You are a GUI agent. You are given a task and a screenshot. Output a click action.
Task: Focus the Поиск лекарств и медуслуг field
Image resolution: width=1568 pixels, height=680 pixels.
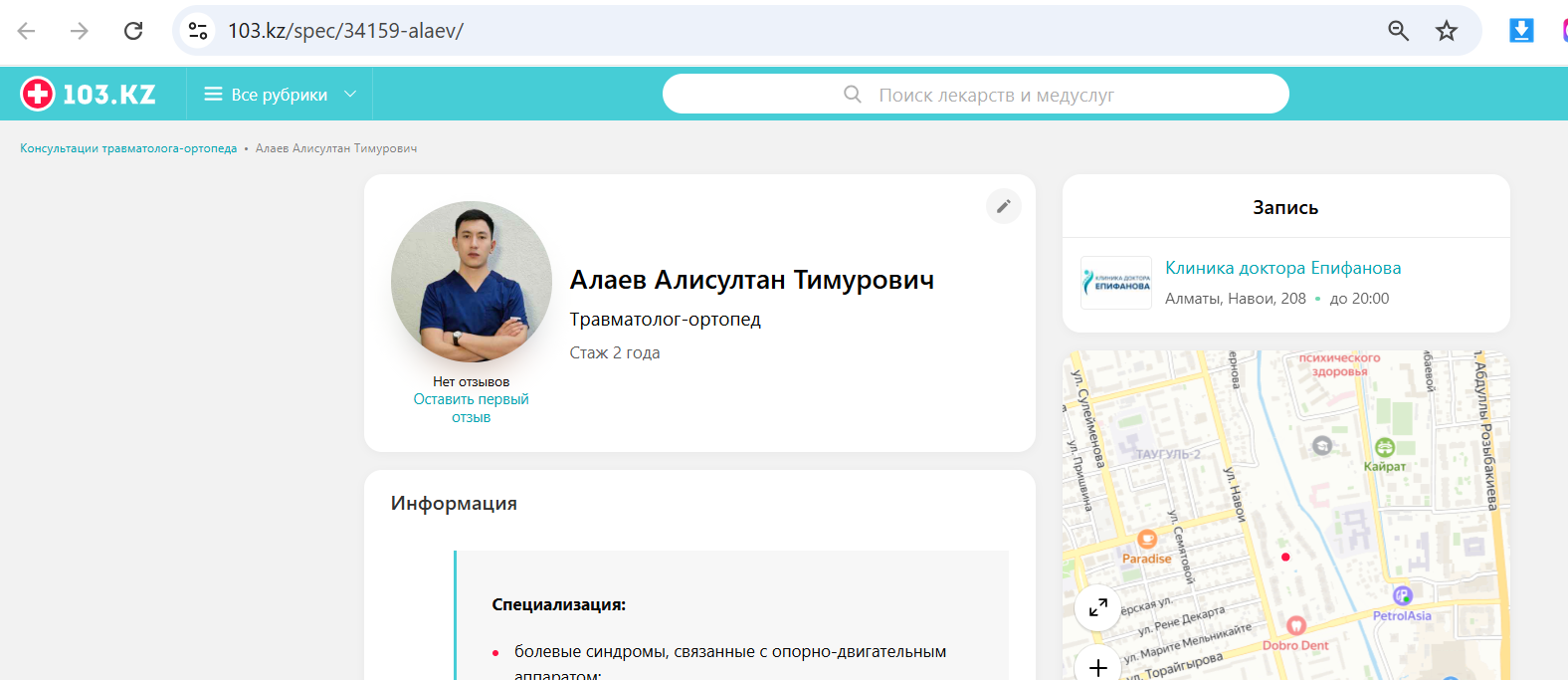(976, 95)
